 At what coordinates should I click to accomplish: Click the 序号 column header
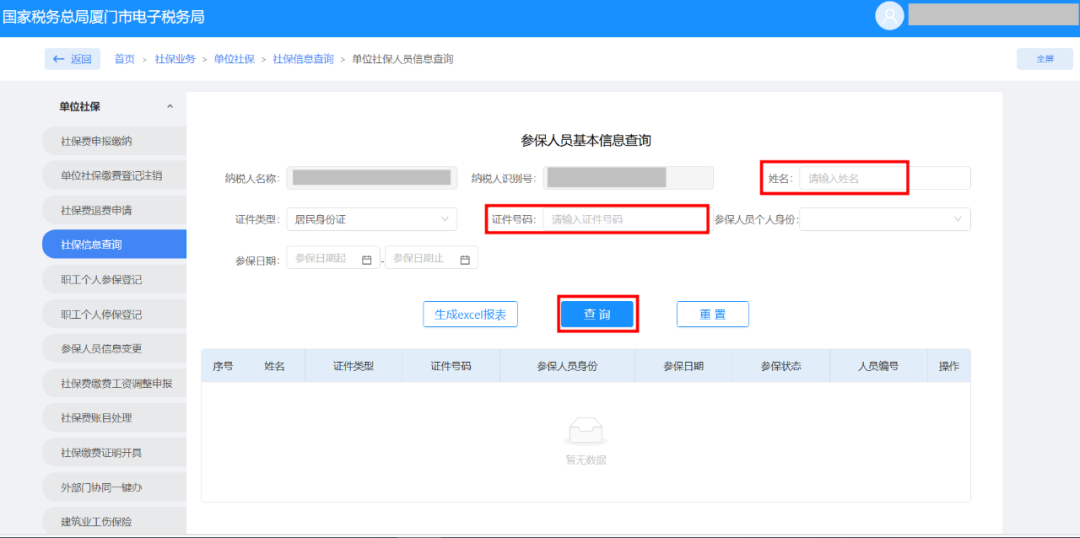tap(223, 366)
